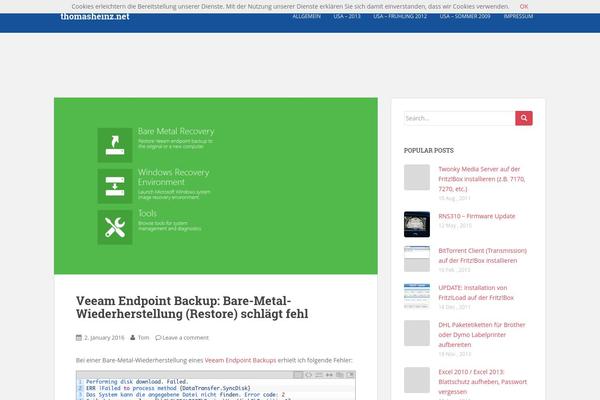Image resolution: width=600 pixels, height=400 pixels.
Task: Follow the Veeam Endpoint Backups inline link
Action: 240,360
